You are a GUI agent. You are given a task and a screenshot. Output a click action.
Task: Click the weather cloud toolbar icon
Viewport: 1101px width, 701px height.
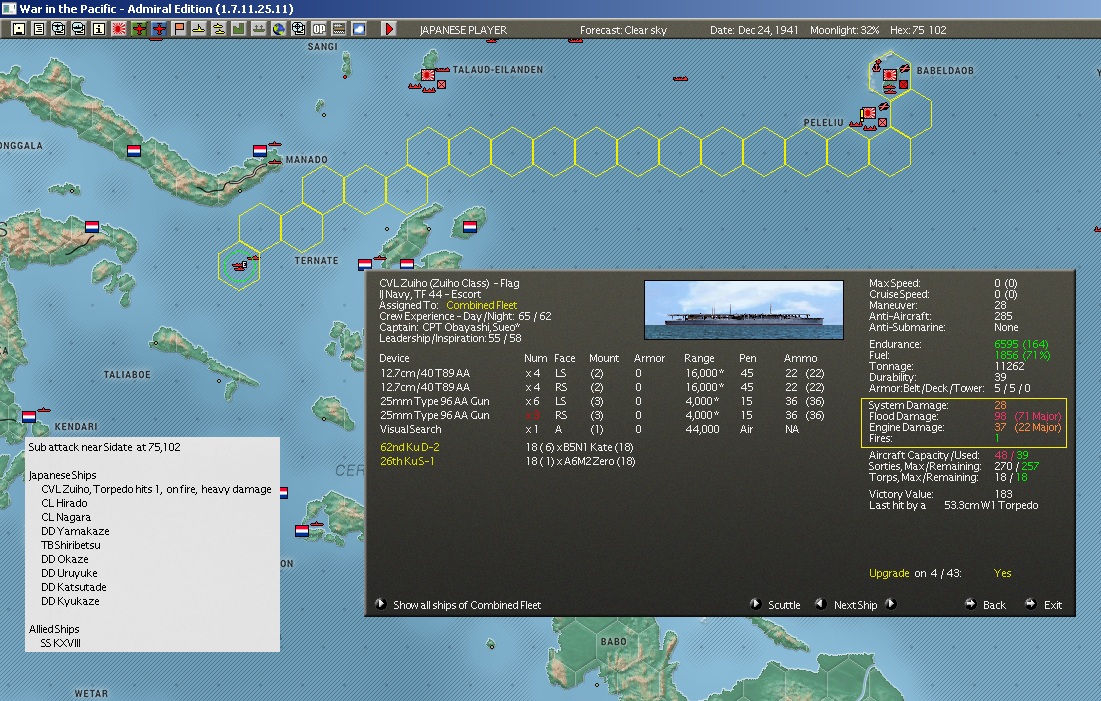point(358,29)
